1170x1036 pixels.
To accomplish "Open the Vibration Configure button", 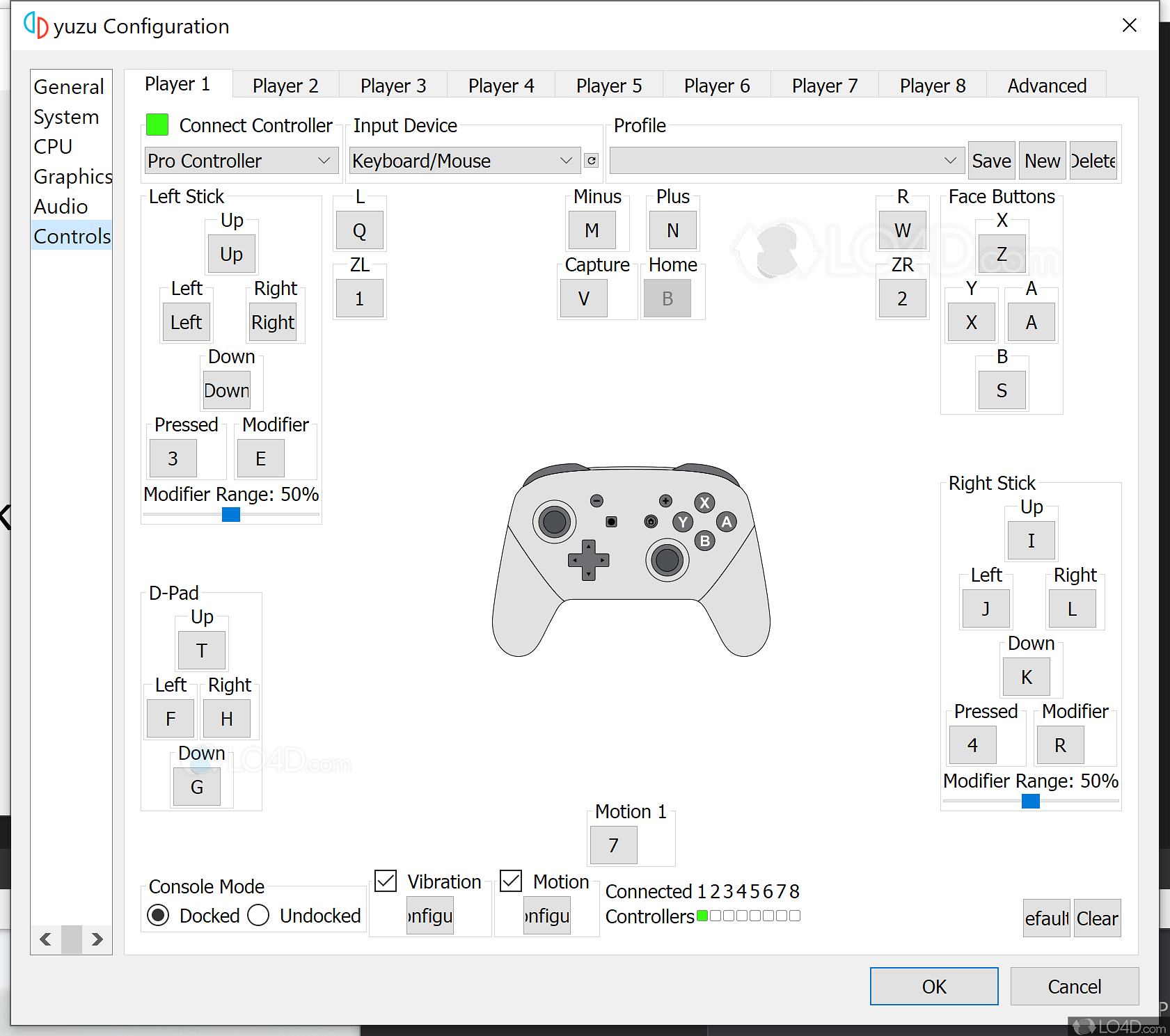I will (x=430, y=916).
